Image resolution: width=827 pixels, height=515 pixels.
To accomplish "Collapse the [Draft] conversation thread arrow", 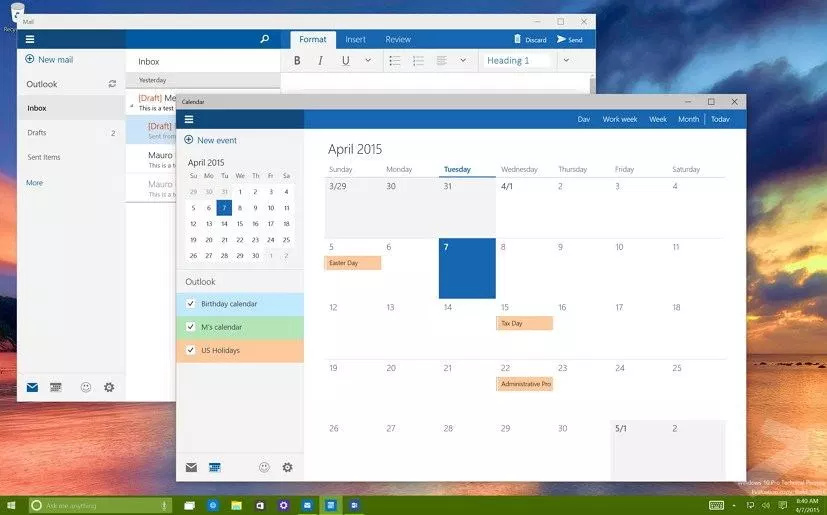I will [132, 106].
